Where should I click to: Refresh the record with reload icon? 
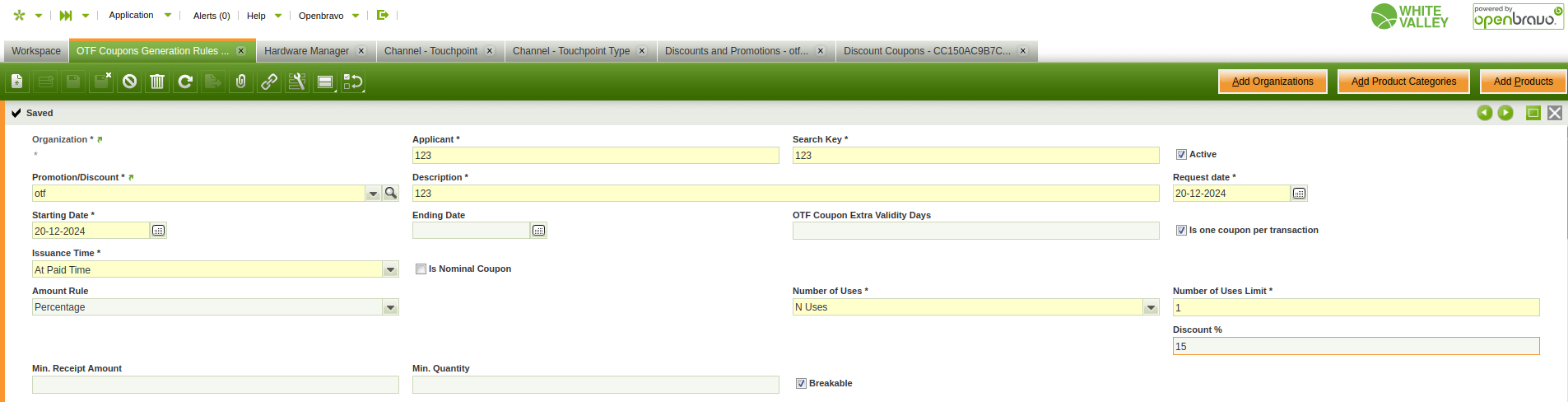tap(185, 82)
